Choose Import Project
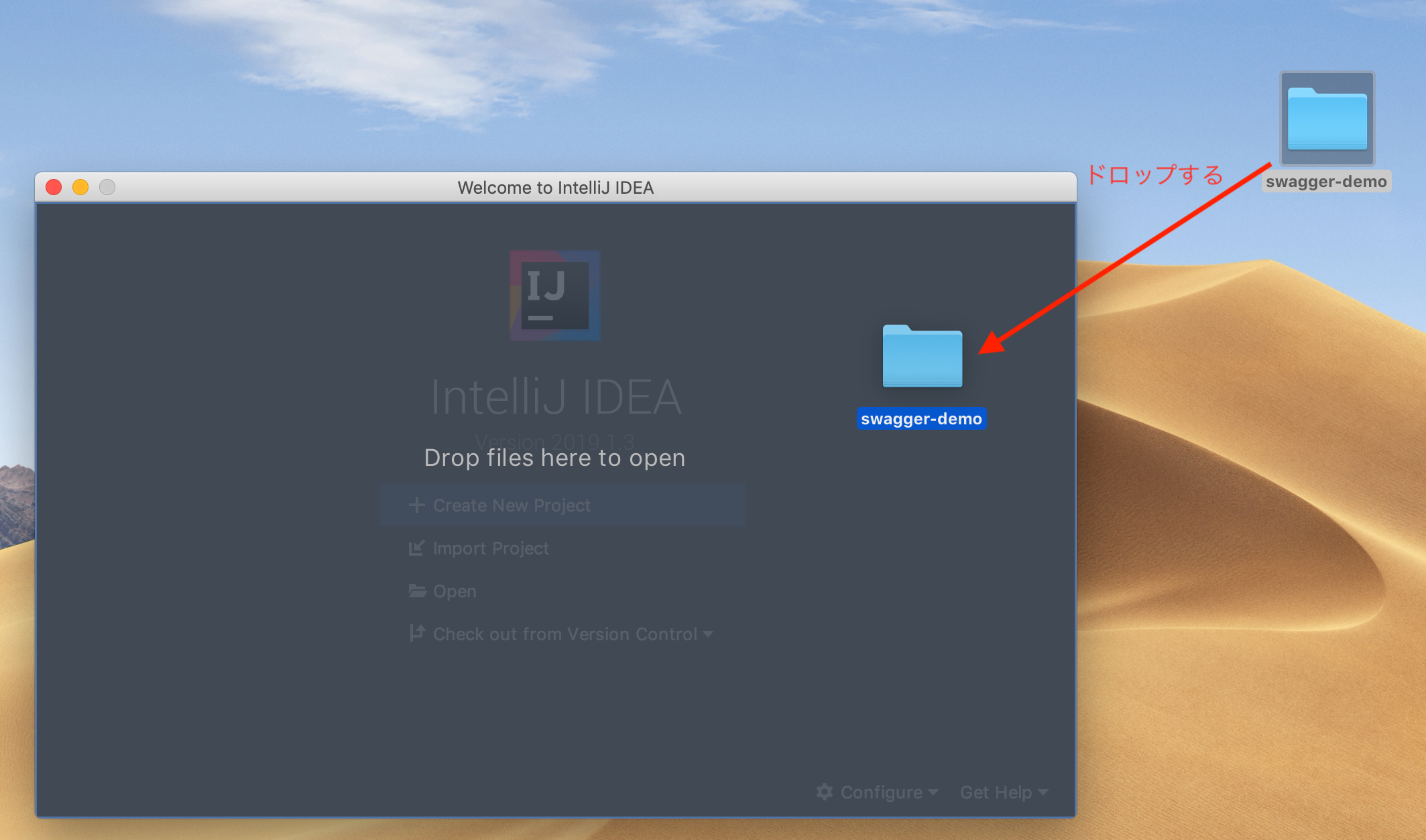The width and height of the screenshot is (1426, 840). click(491, 548)
